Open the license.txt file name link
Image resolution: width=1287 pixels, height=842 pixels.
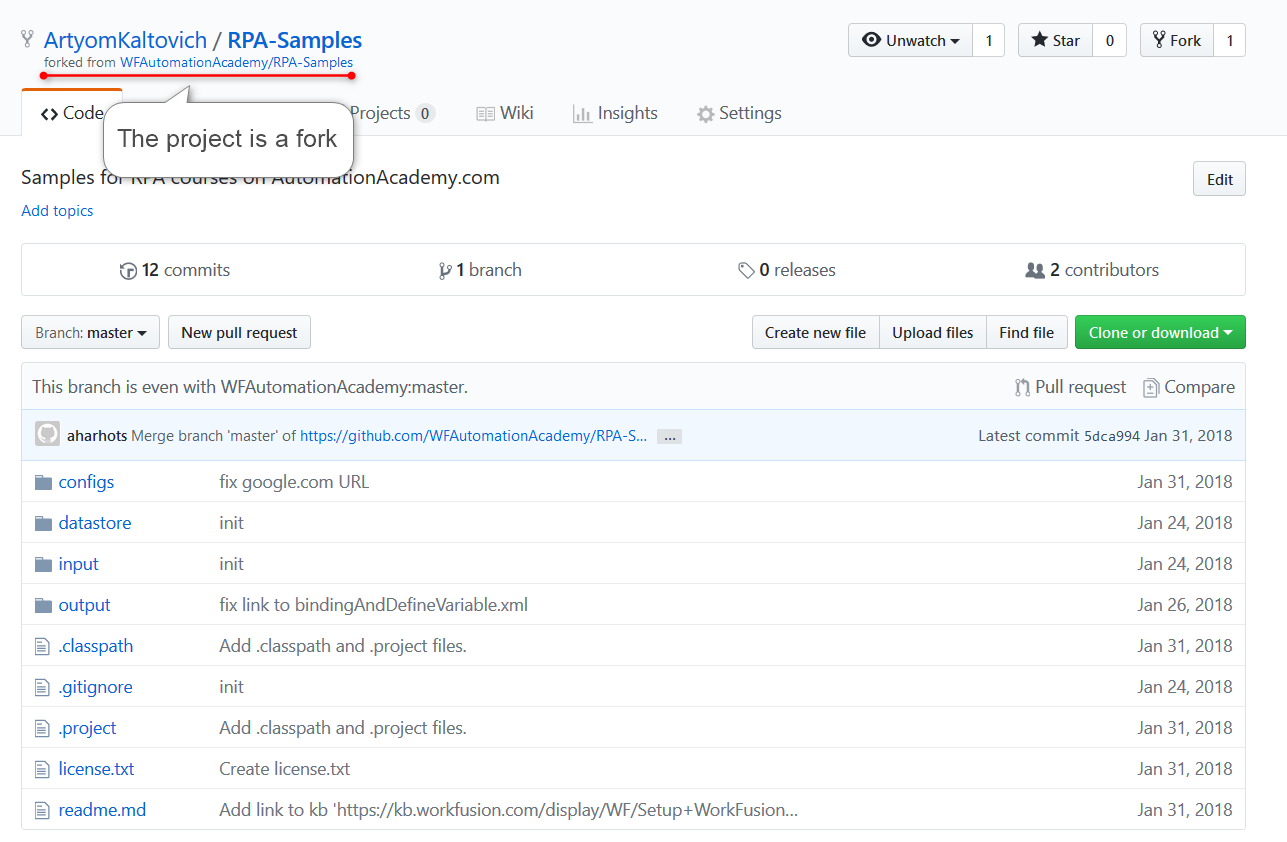point(96,769)
